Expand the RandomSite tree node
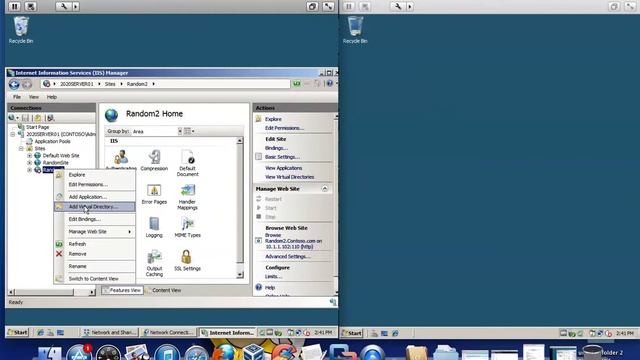This screenshot has height=360, width=640. click(x=29, y=162)
